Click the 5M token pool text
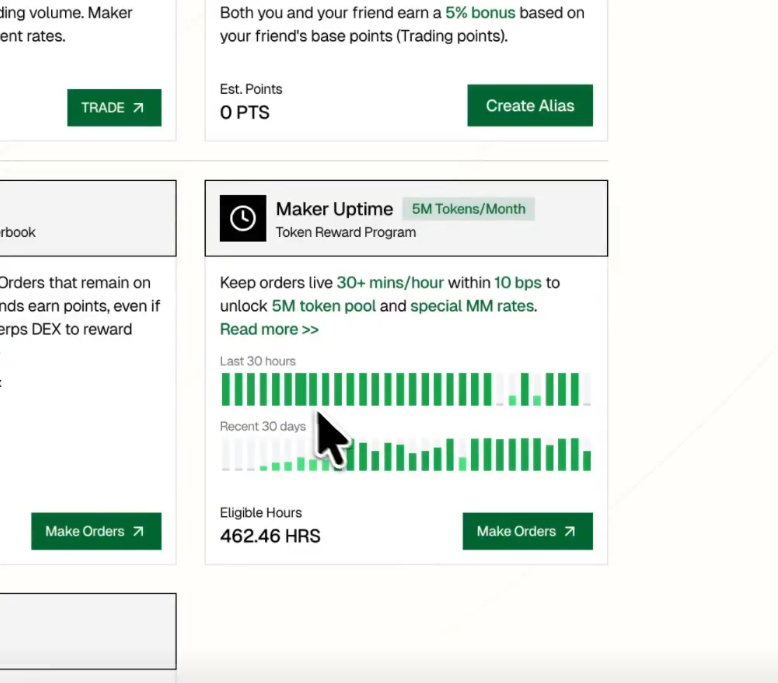778x683 pixels. [324, 306]
